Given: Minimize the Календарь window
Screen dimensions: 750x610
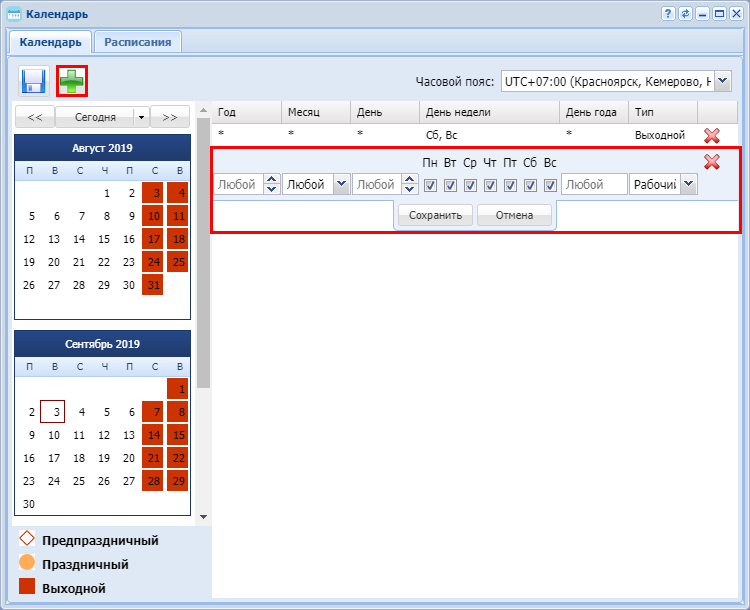Looking at the screenshot, I should 702,14.
